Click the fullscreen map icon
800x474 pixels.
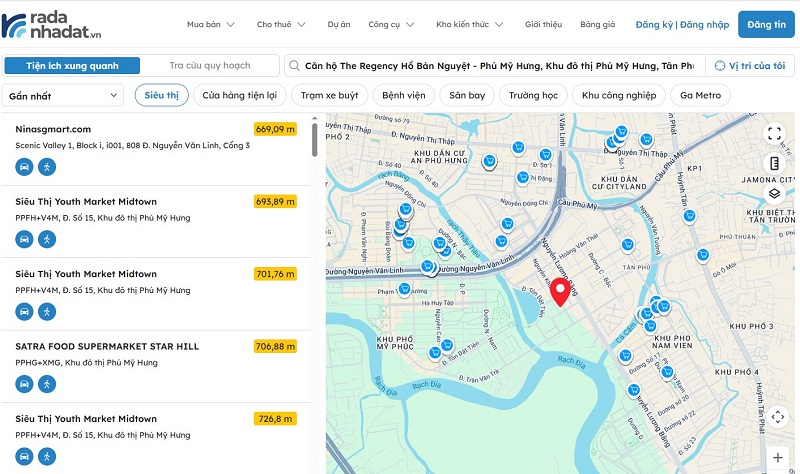point(775,133)
